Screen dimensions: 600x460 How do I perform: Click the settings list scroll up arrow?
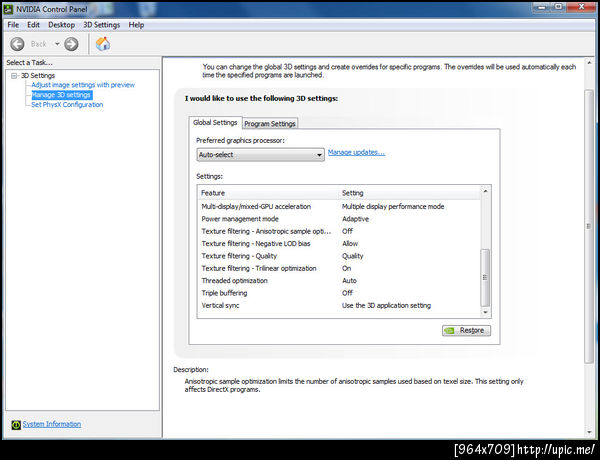(x=485, y=191)
